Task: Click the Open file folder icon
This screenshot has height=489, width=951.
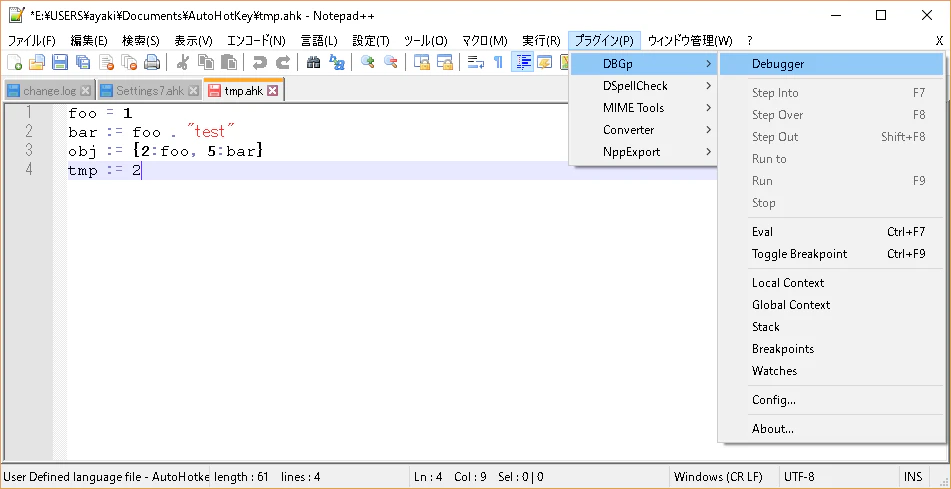Action: click(x=37, y=62)
